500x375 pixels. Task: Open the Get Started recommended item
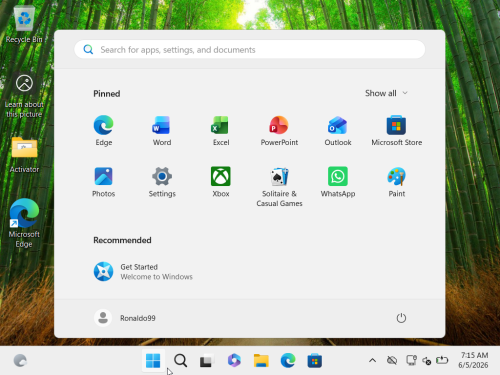[143, 272]
